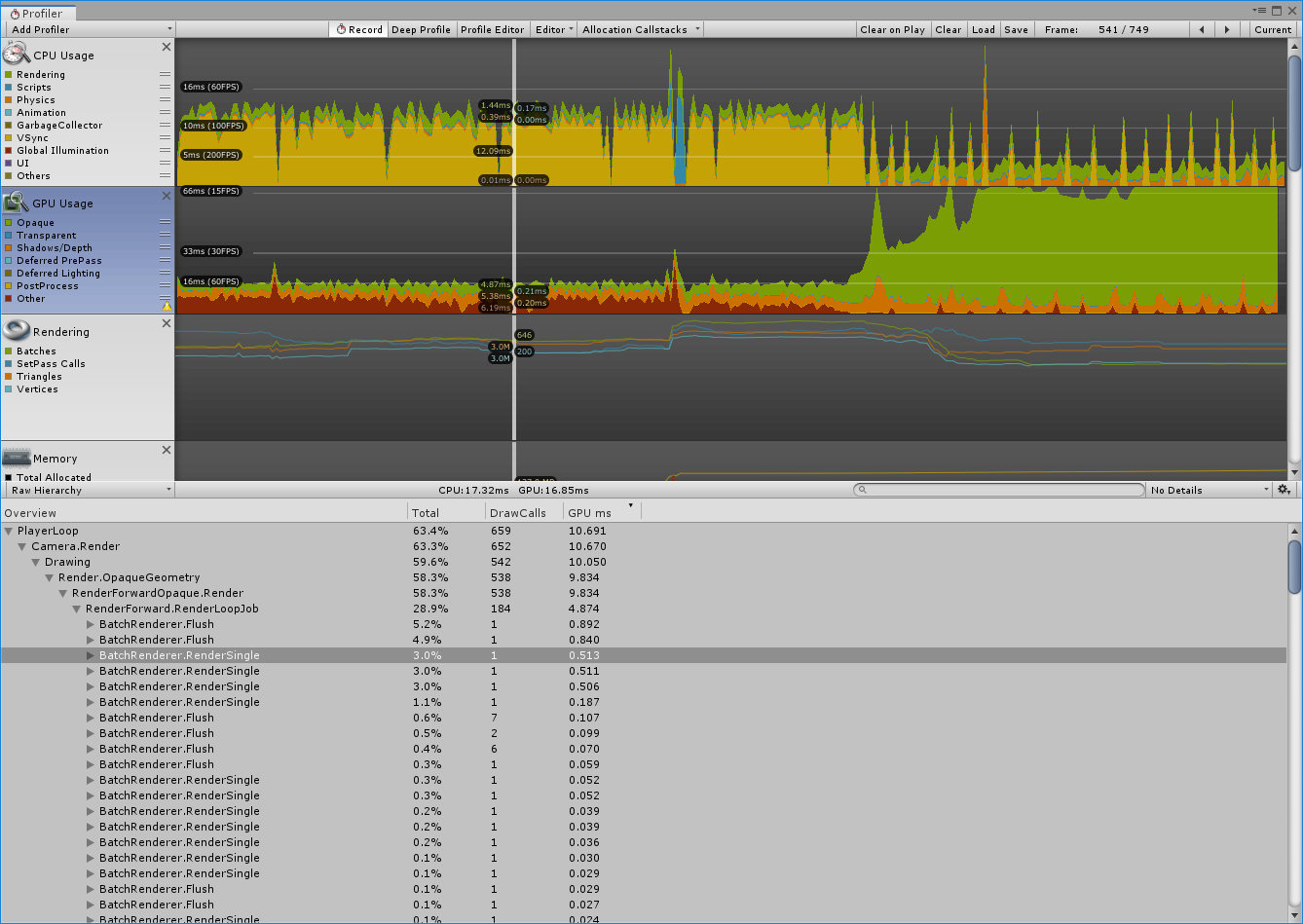Click the GPU Usage warning triangle icon
This screenshot has height=924, width=1303.
pyautogui.click(x=167, y=306)
